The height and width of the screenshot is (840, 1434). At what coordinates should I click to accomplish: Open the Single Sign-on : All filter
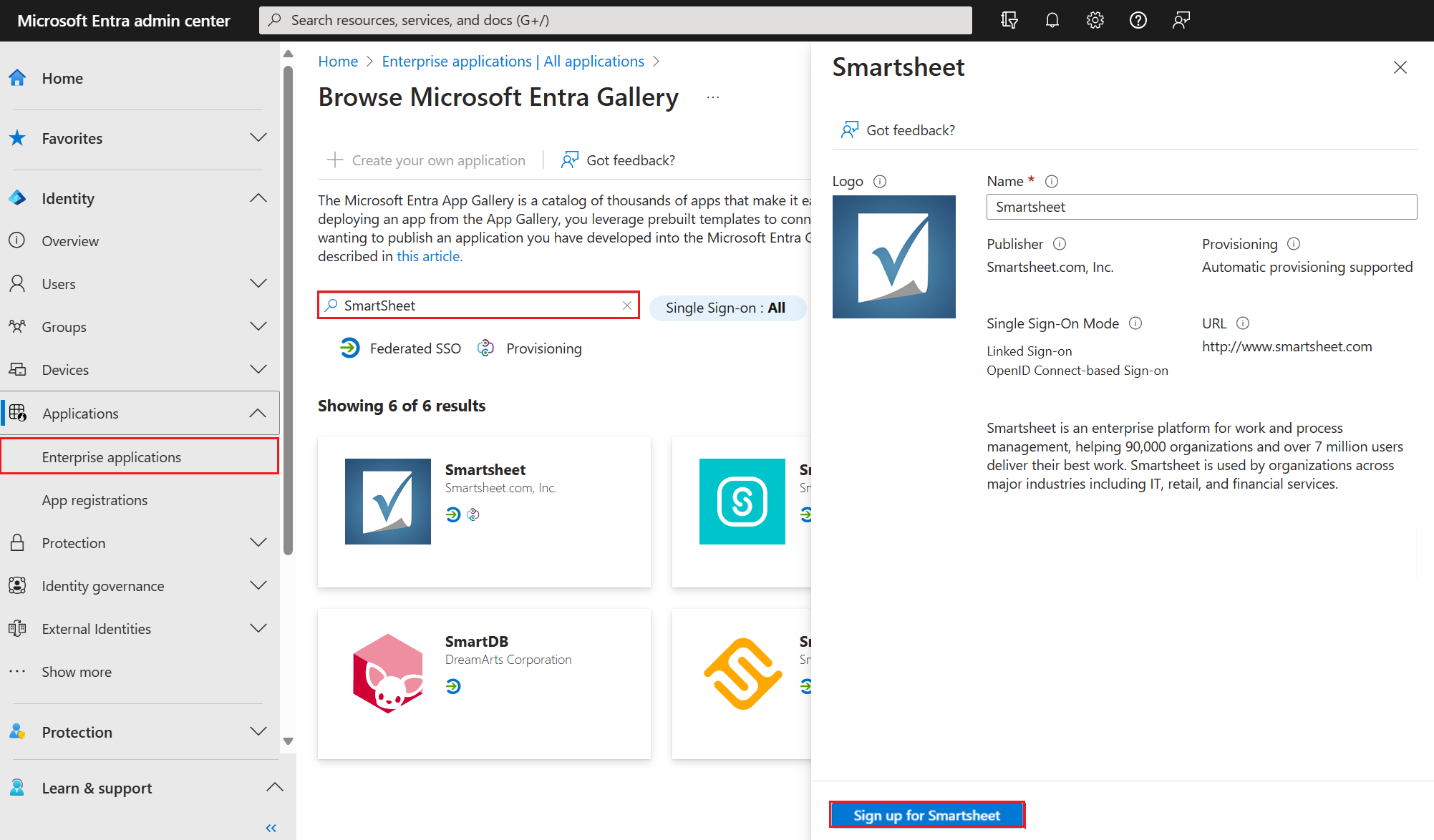coord(726,308)
